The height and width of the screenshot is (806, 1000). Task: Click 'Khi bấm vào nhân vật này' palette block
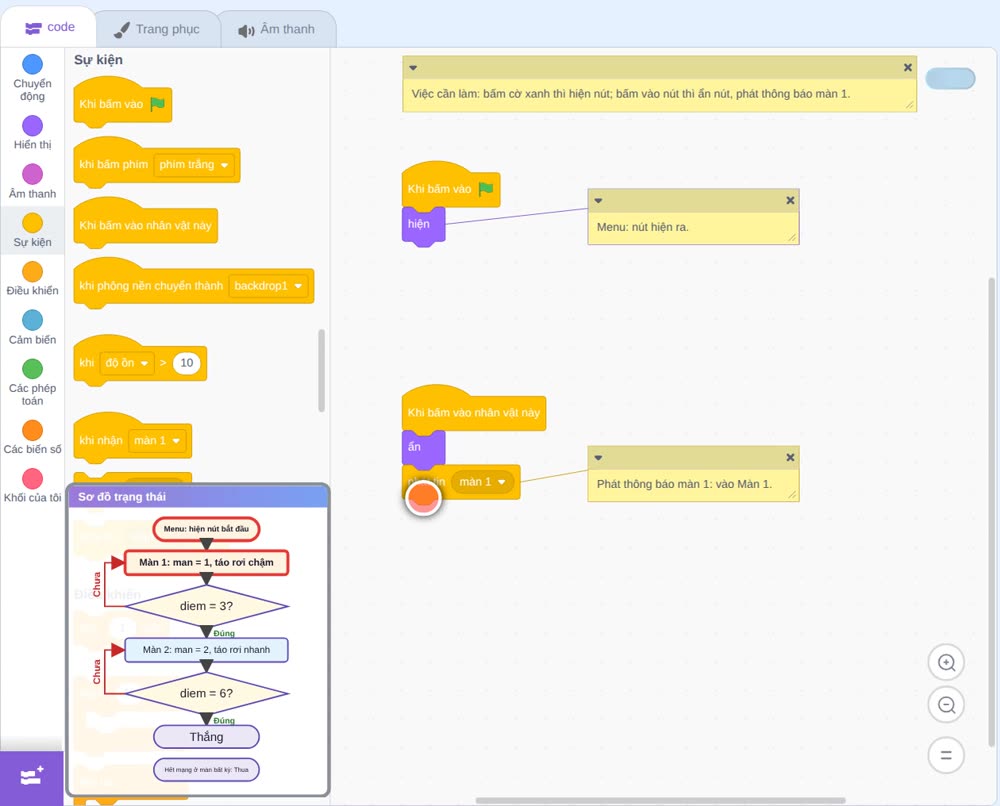pyautogui.click(x=145, y=223)
